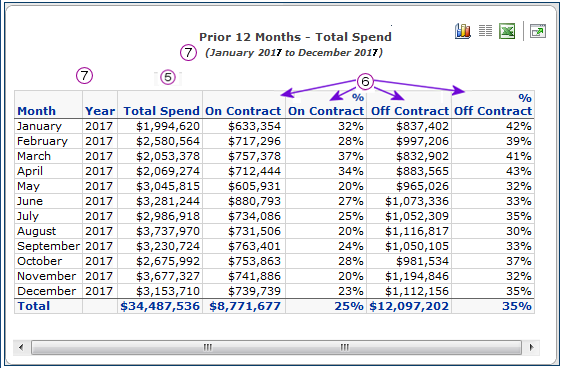Select the January month cell
The width and height of the screenshot is (562, 368).
pyautogui.click(x=39, y=126)
